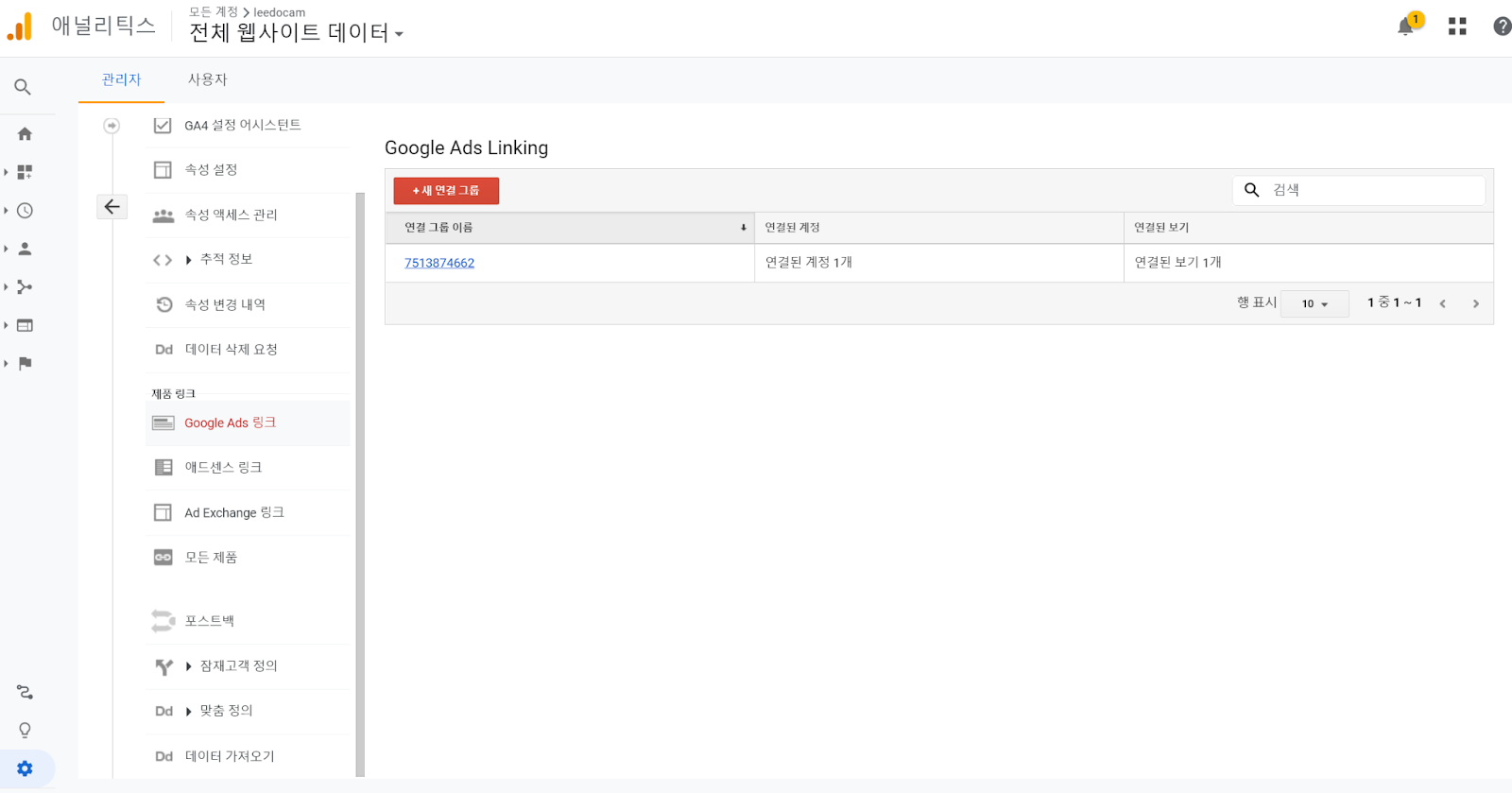
Task: Expand the 맞춤 정의 section
Action: [x=189, y=711]
